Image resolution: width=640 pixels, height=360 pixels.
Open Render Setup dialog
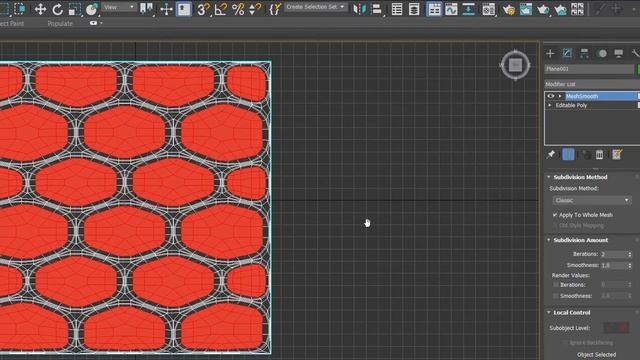point(509,9)
